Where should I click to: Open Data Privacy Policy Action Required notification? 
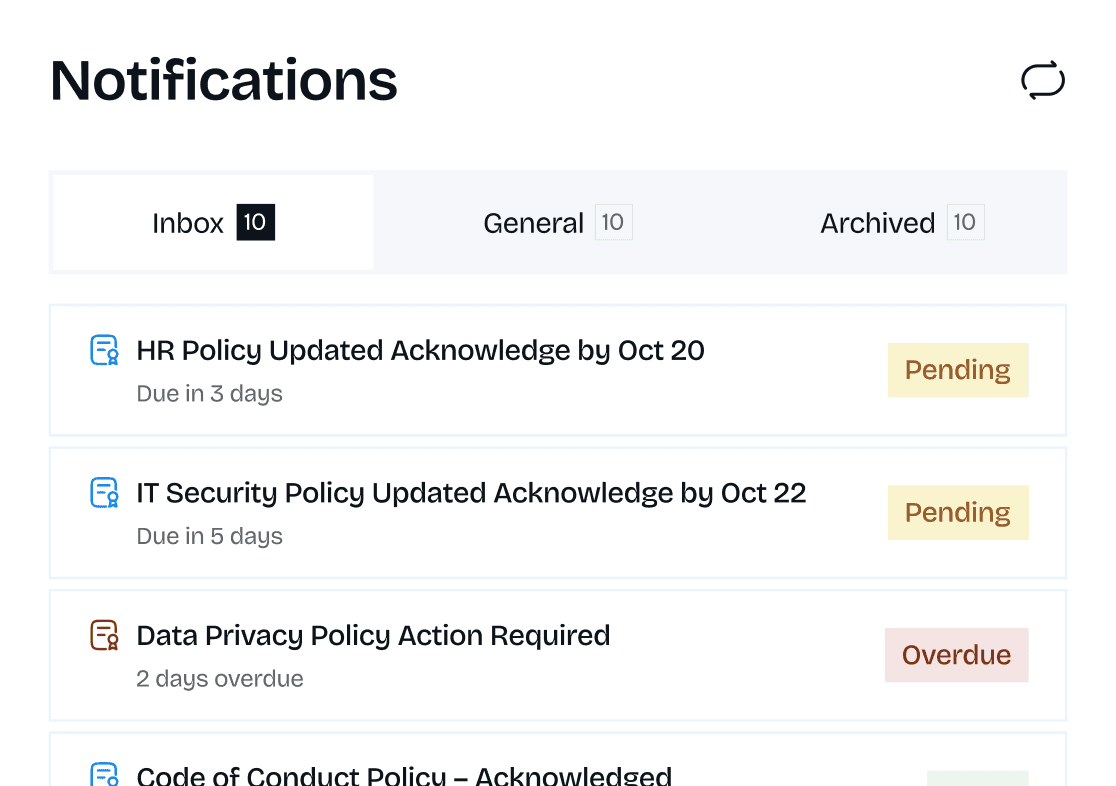(x=373, y=636)
